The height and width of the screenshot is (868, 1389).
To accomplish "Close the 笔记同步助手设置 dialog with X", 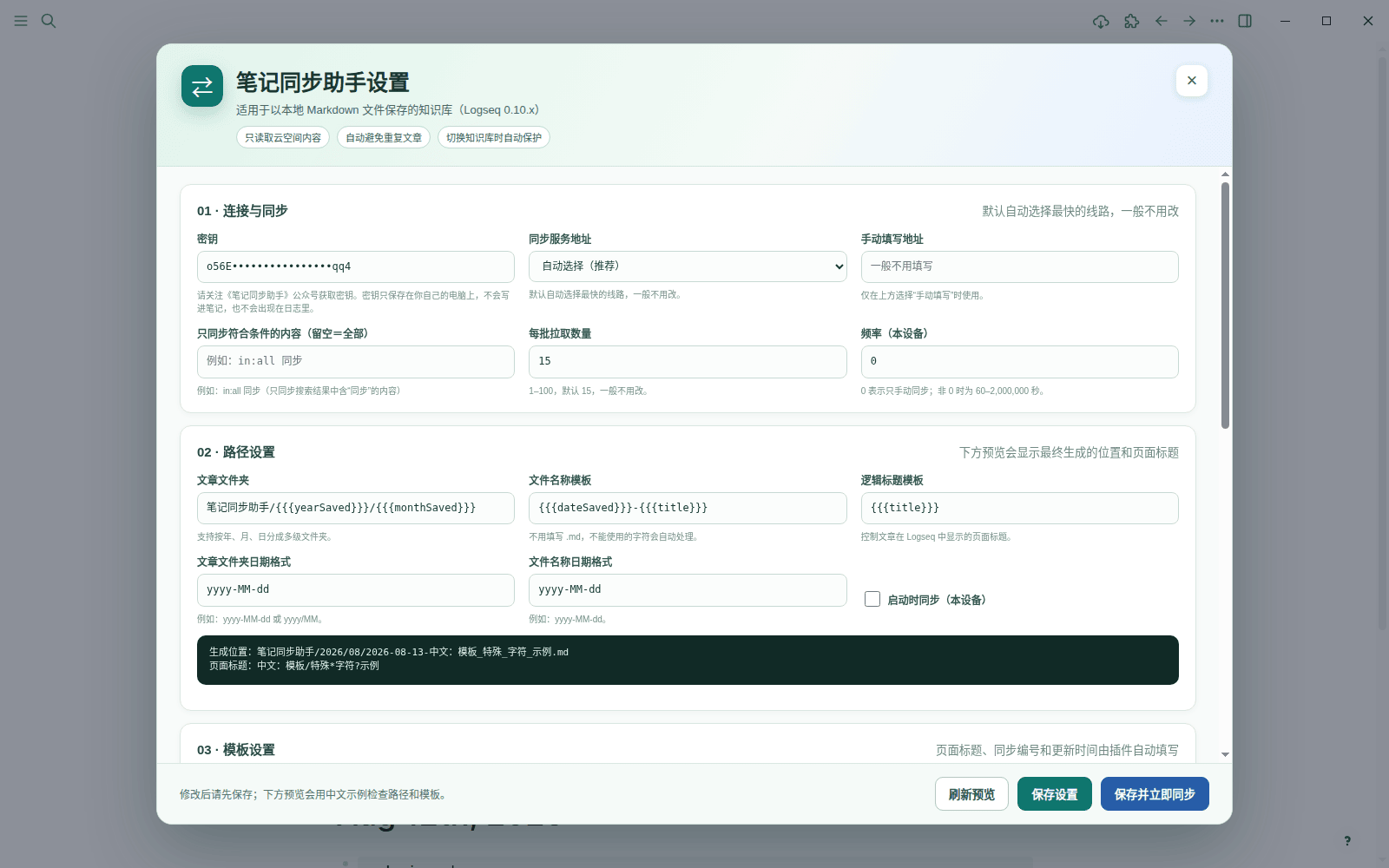I will point(1192,81).
